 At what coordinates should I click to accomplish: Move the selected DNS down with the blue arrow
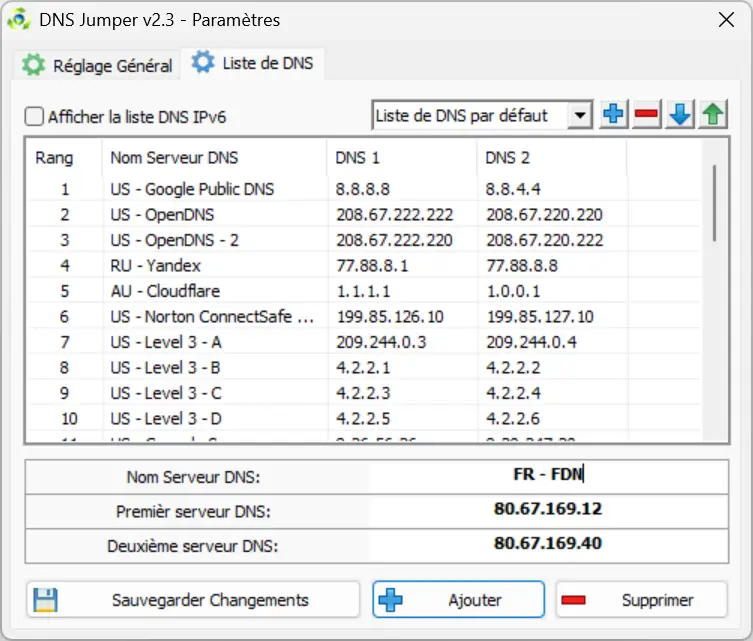(x=680, y=114)
